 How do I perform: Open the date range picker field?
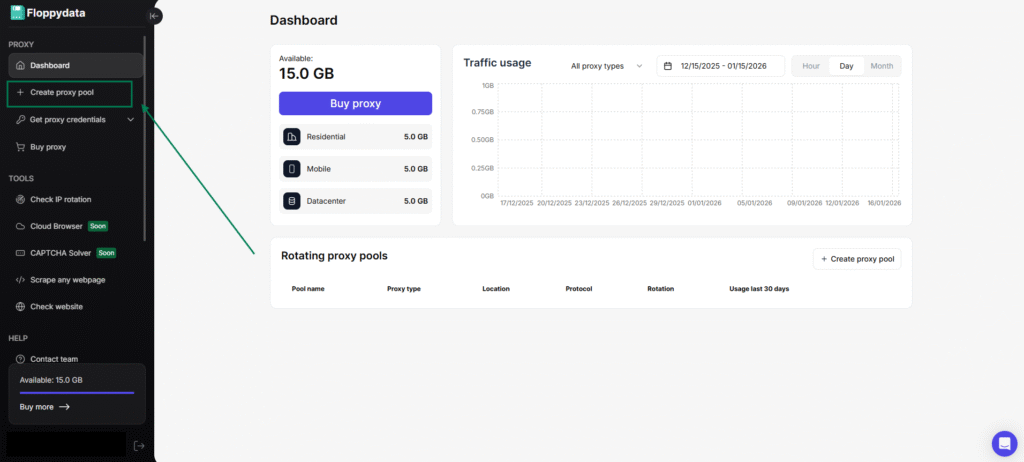(x=720, y=66)
